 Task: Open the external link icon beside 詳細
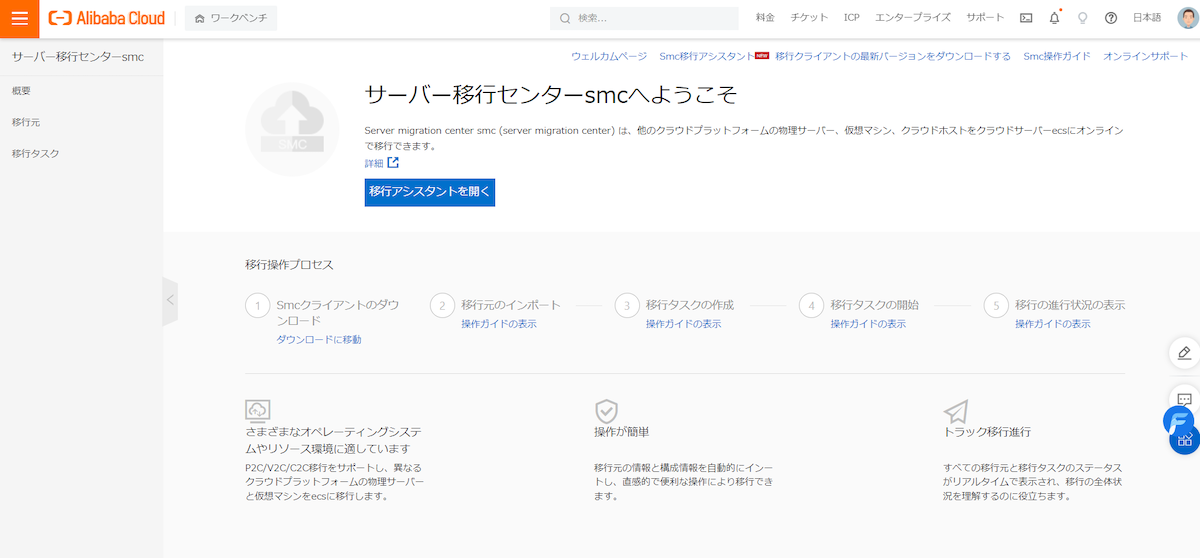393,163
